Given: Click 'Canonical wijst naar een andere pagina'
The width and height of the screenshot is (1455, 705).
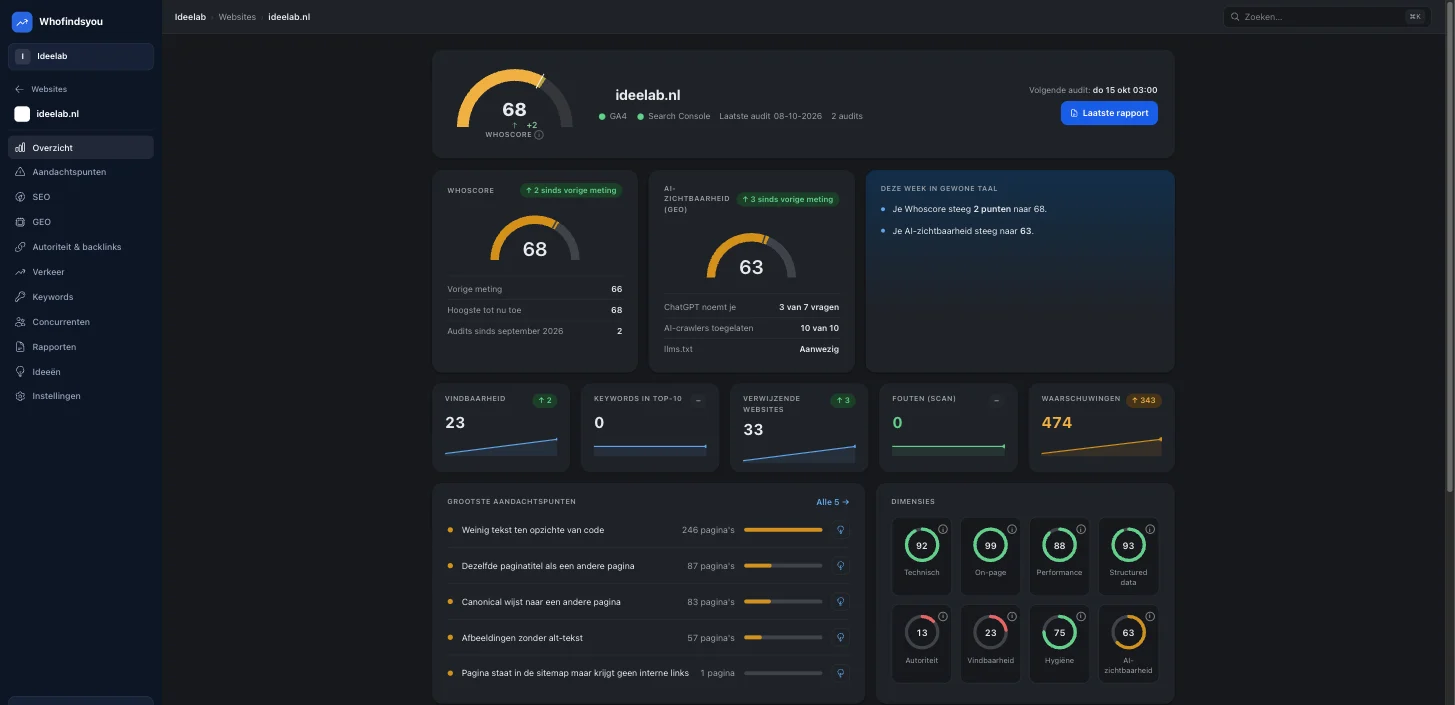Looking at the screenshot, I should [x=541, y=602].
